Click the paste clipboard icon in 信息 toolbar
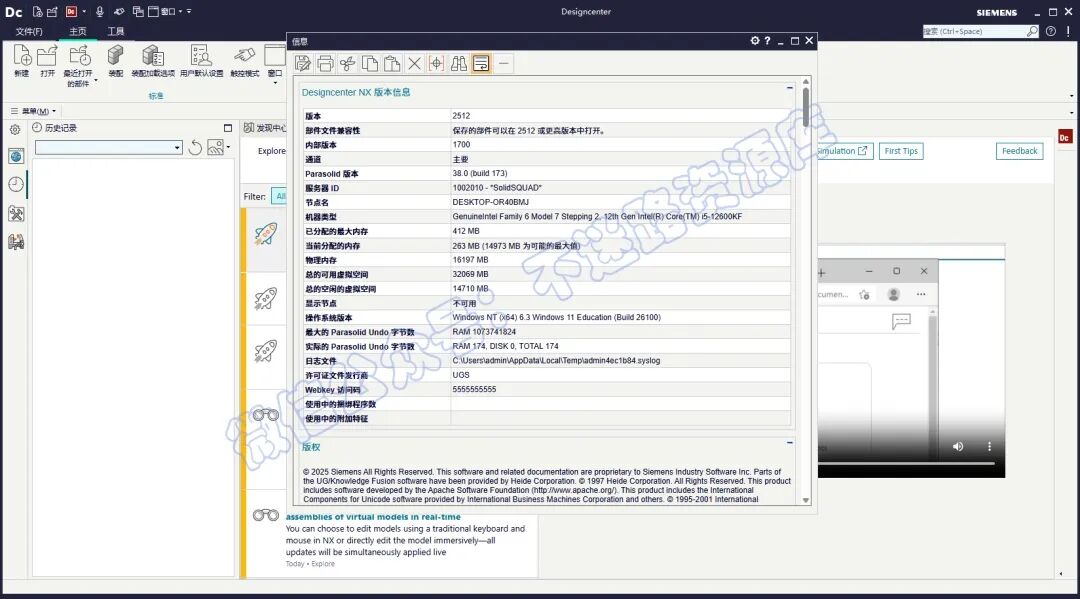The width and height of the screenshot is (1080, 599). (392, 64)
